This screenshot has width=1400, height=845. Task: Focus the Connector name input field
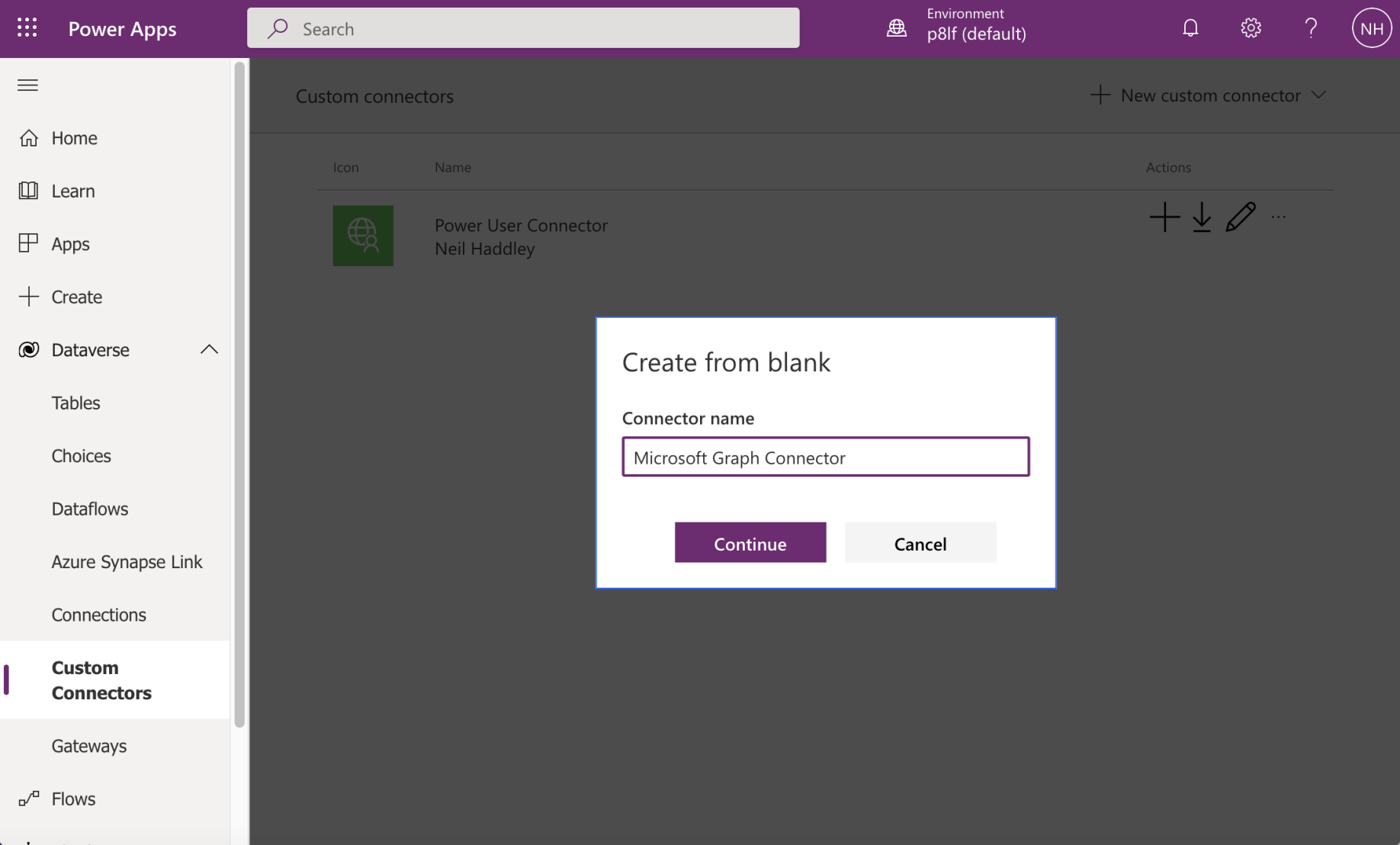826,457
